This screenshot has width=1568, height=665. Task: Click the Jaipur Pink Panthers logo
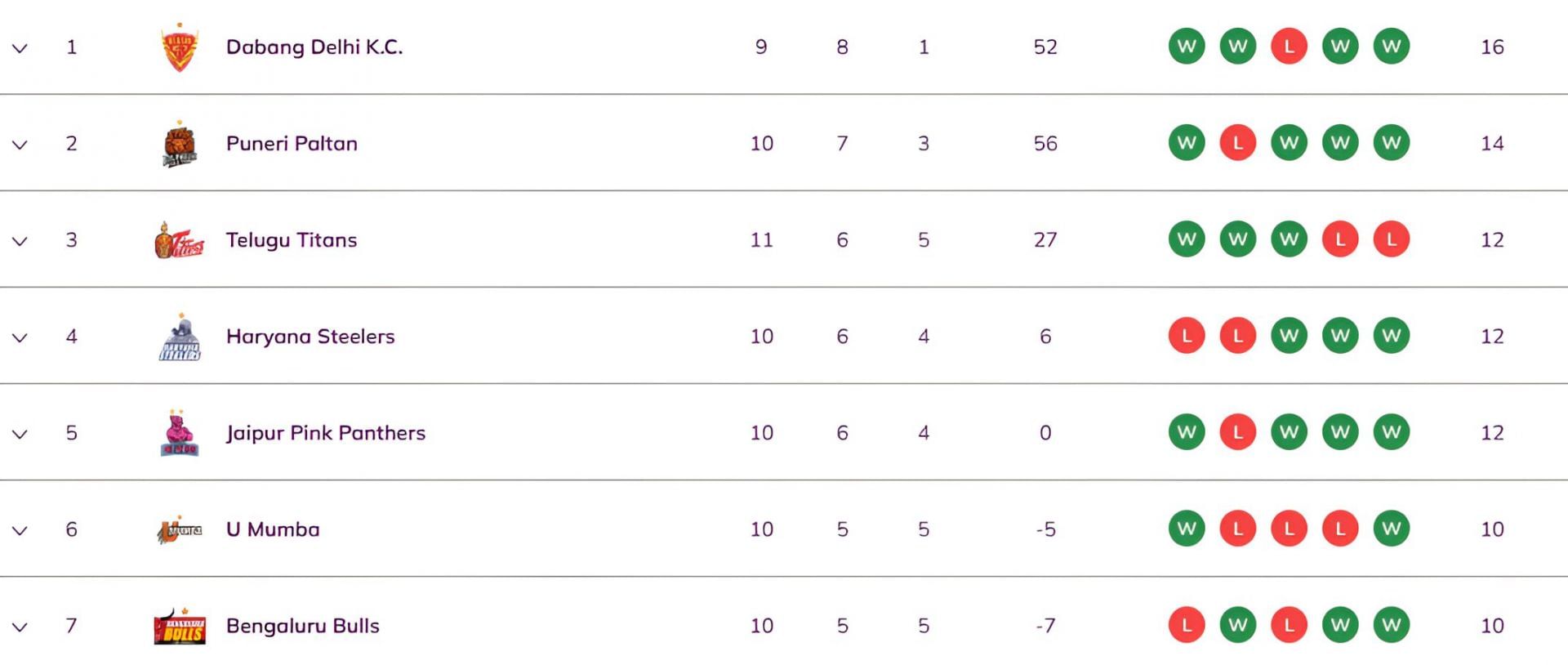(x=180, y=433)
